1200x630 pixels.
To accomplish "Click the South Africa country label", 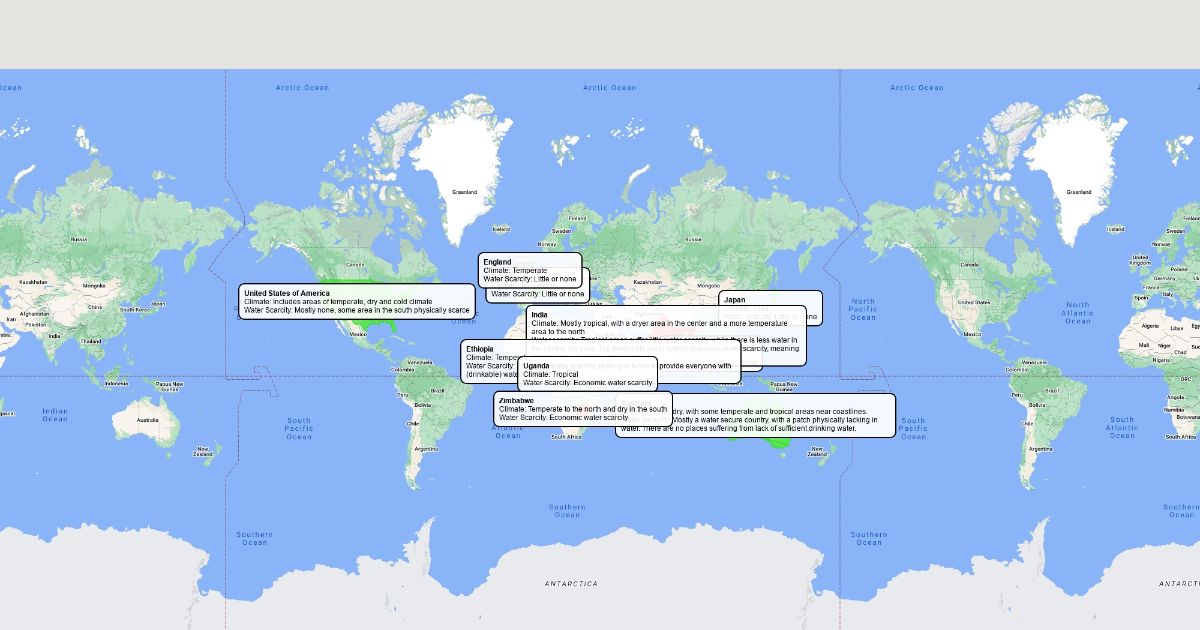I will coord(566,437).
